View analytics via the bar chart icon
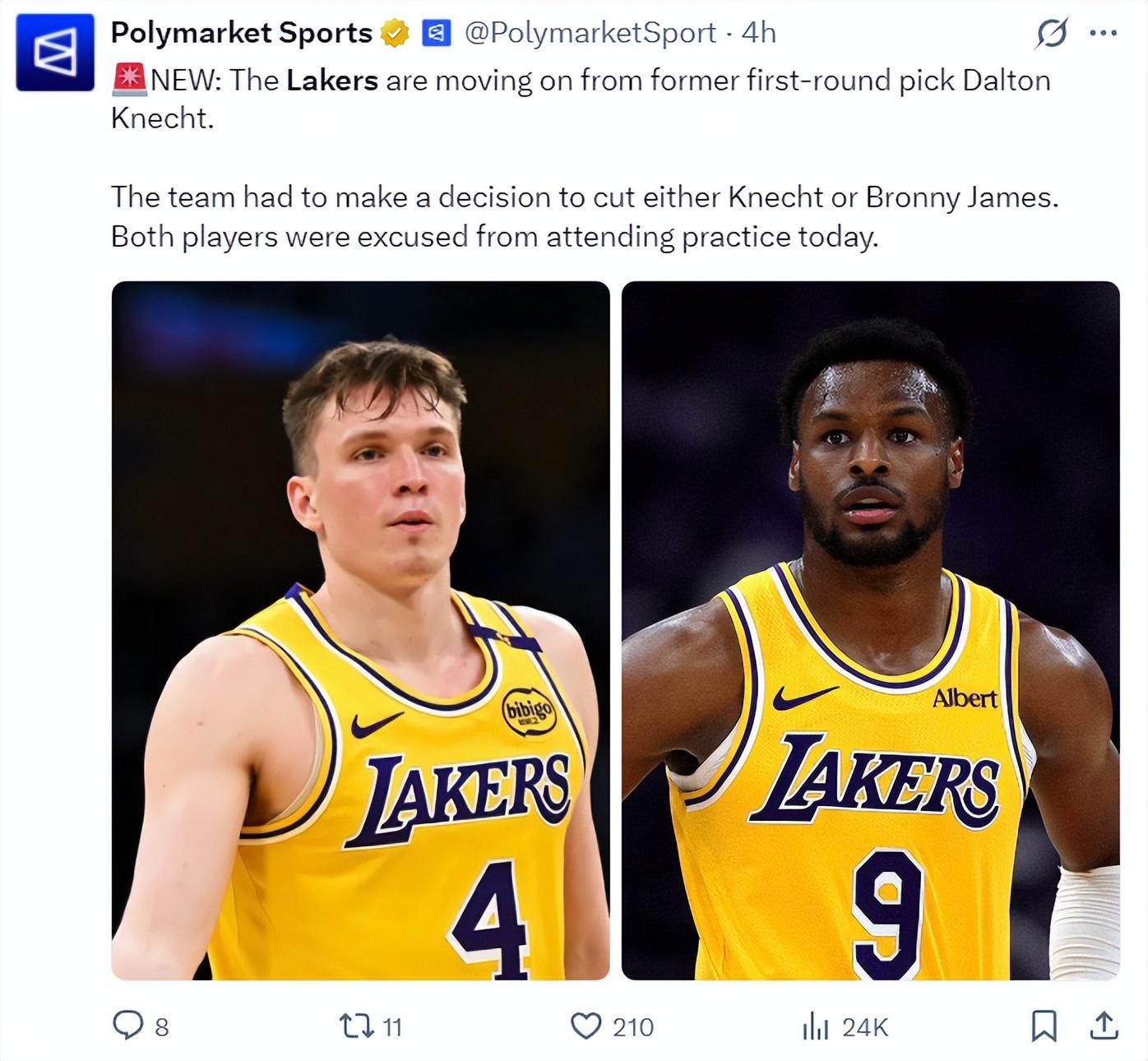1148x1061 pixels. coord(815,1026)
